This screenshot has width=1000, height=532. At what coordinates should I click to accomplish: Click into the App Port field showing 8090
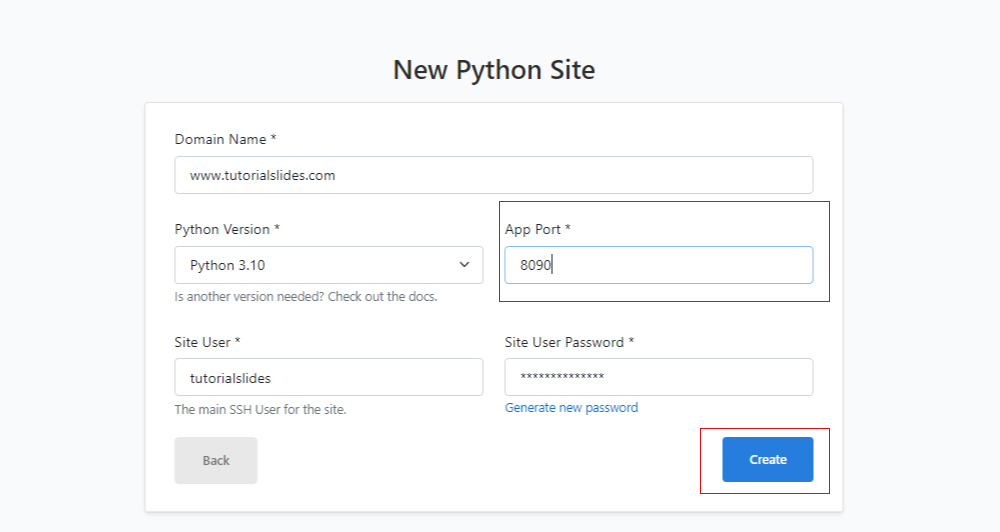point(659,265)
